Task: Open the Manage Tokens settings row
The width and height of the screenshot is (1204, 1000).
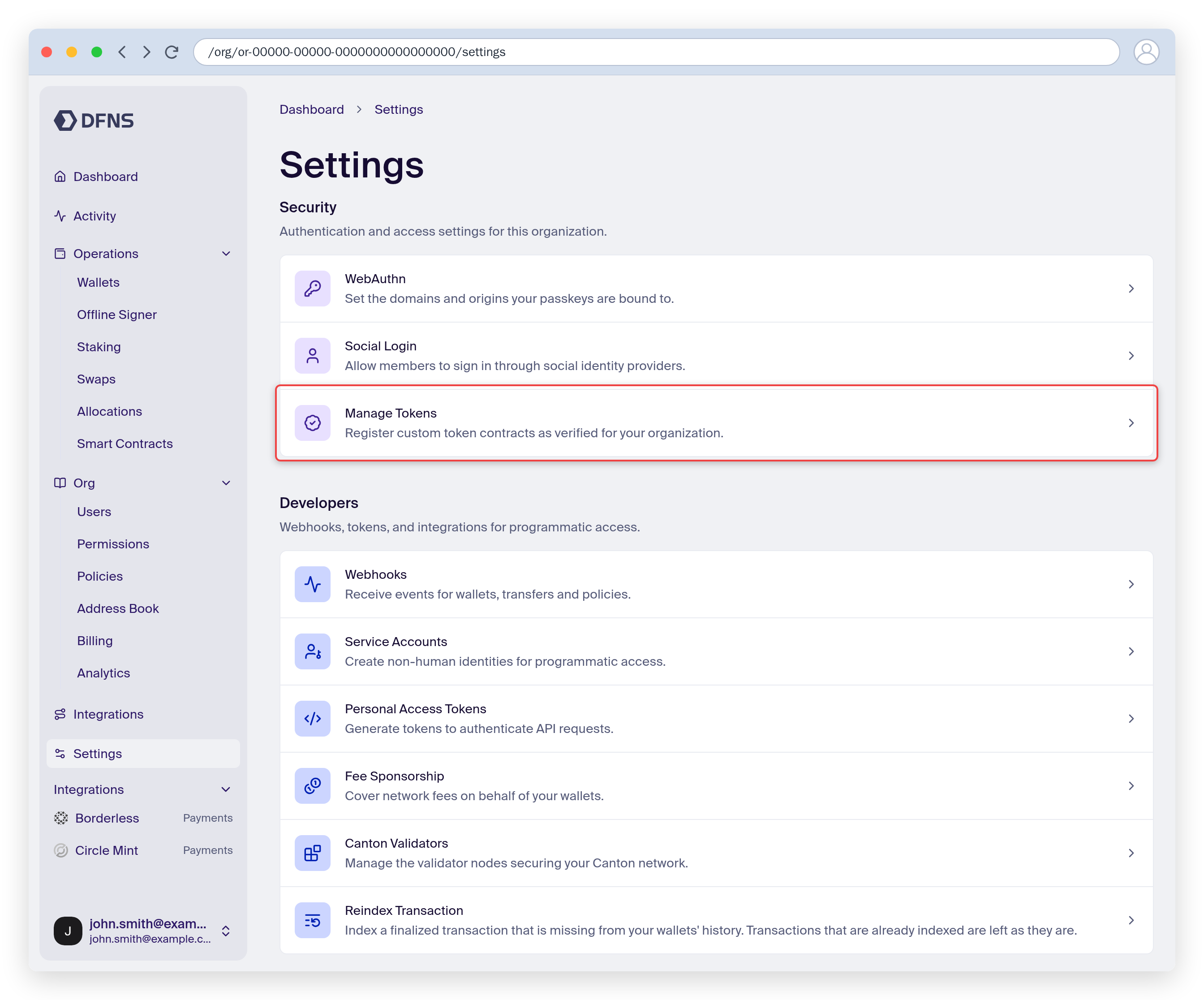Action: [716, 422]
